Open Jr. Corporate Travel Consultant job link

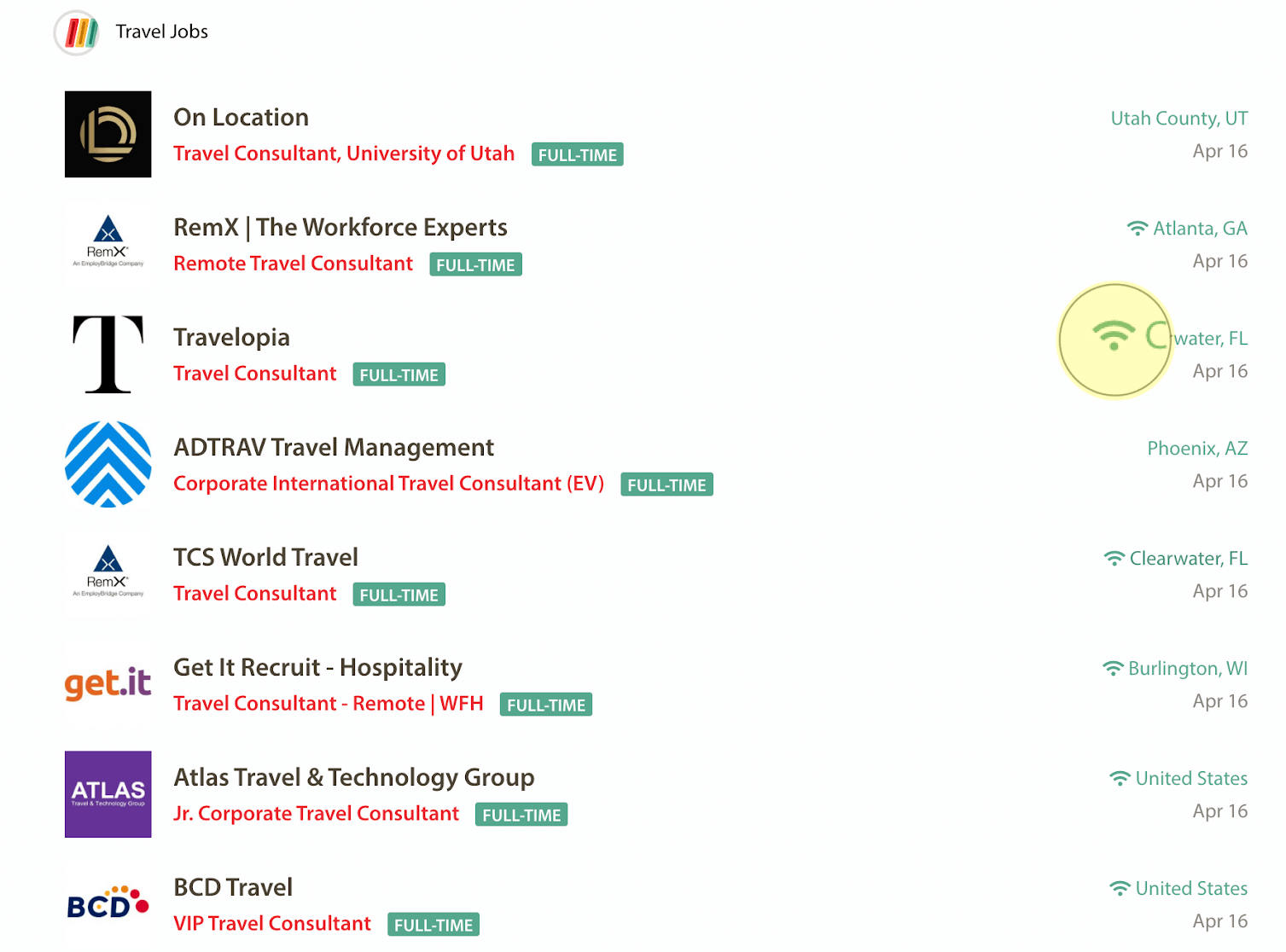316,814
